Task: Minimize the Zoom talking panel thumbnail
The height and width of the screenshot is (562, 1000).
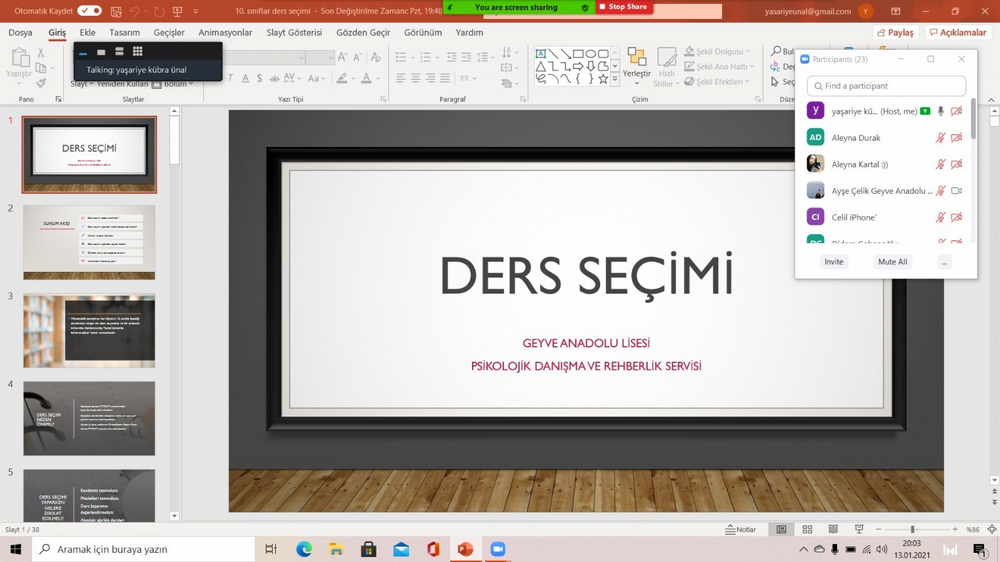Action: pos(83,52)
